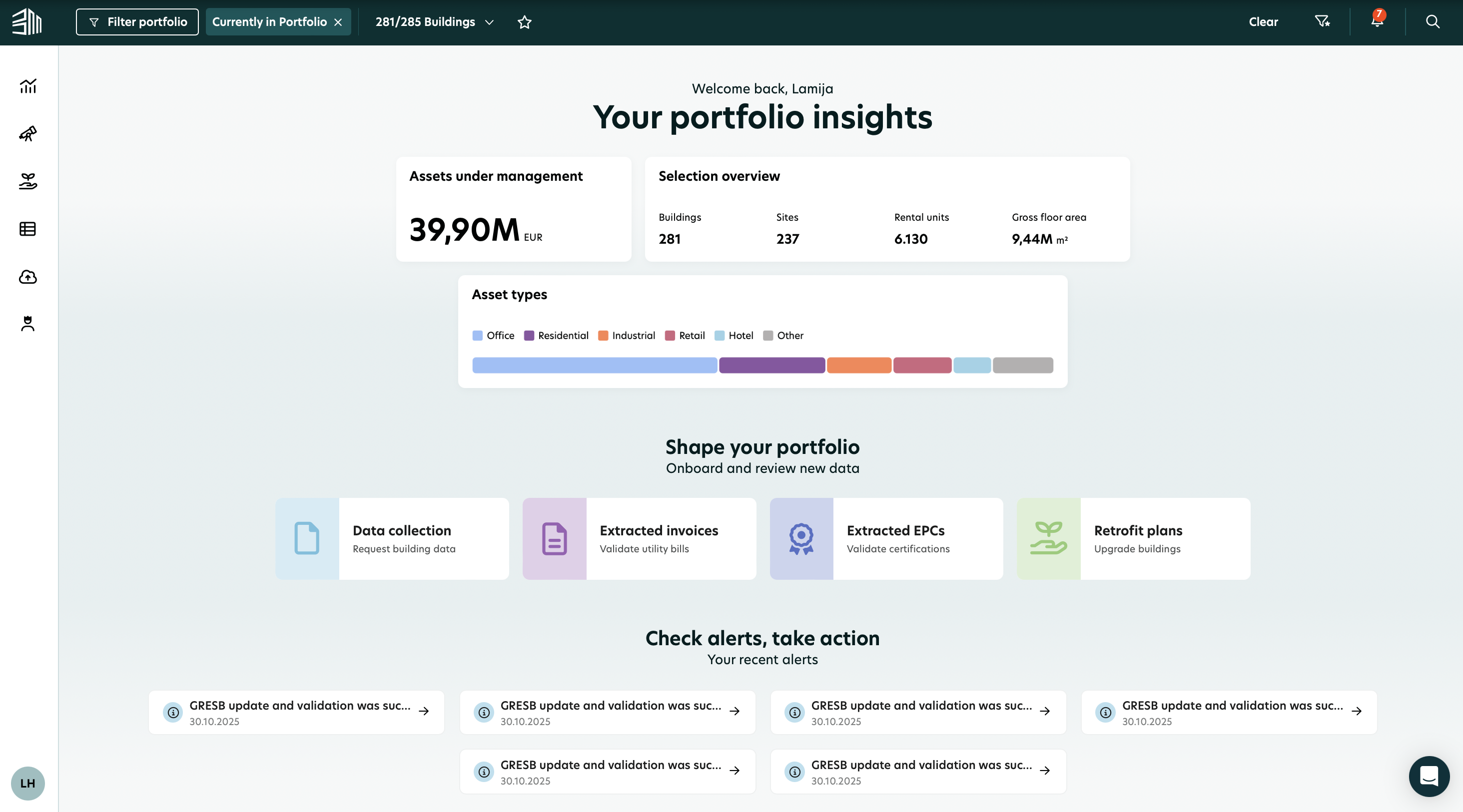Open the admin user sidebar icon

(28, 324)
